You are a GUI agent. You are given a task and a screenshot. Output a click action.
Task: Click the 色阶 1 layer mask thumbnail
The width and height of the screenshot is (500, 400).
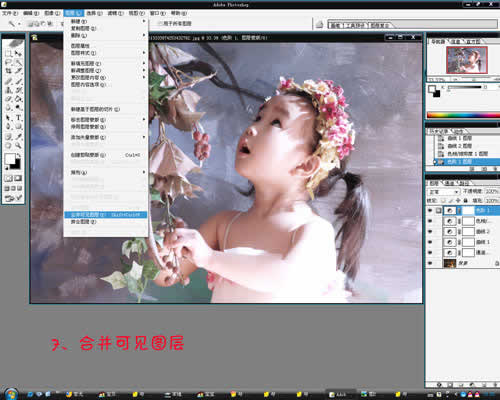[468, 210]
